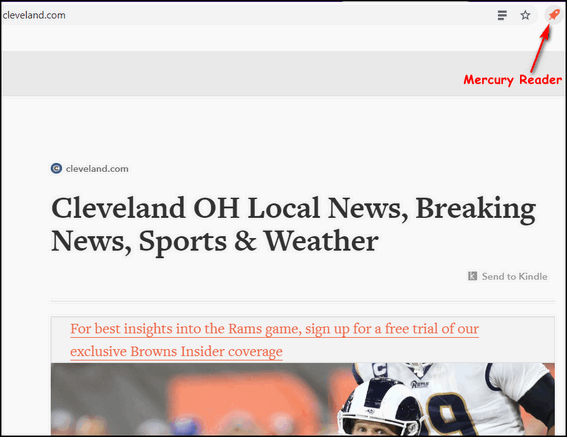This screenshot has width=567, height=437.
Task: Open the football players photo
Action: coord(303,399)
